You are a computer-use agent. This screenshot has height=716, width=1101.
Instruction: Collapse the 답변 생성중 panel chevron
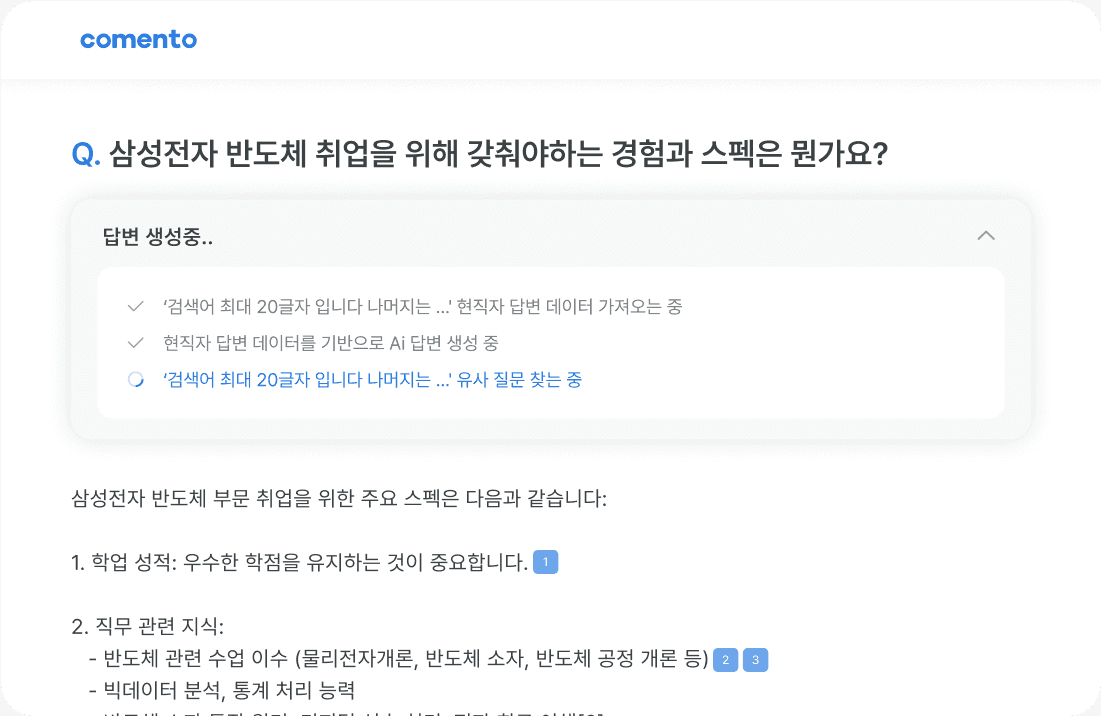tap(985, 236)
